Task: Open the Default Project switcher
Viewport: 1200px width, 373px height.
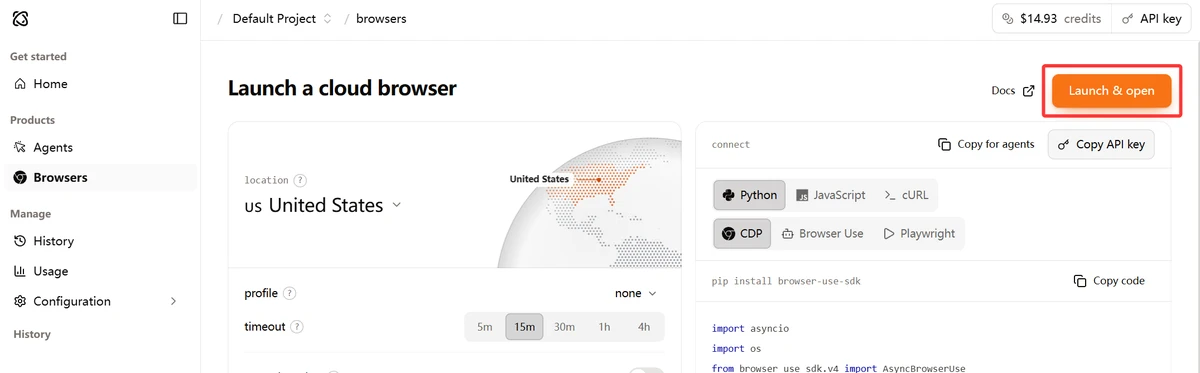Action: click(282, 19)
